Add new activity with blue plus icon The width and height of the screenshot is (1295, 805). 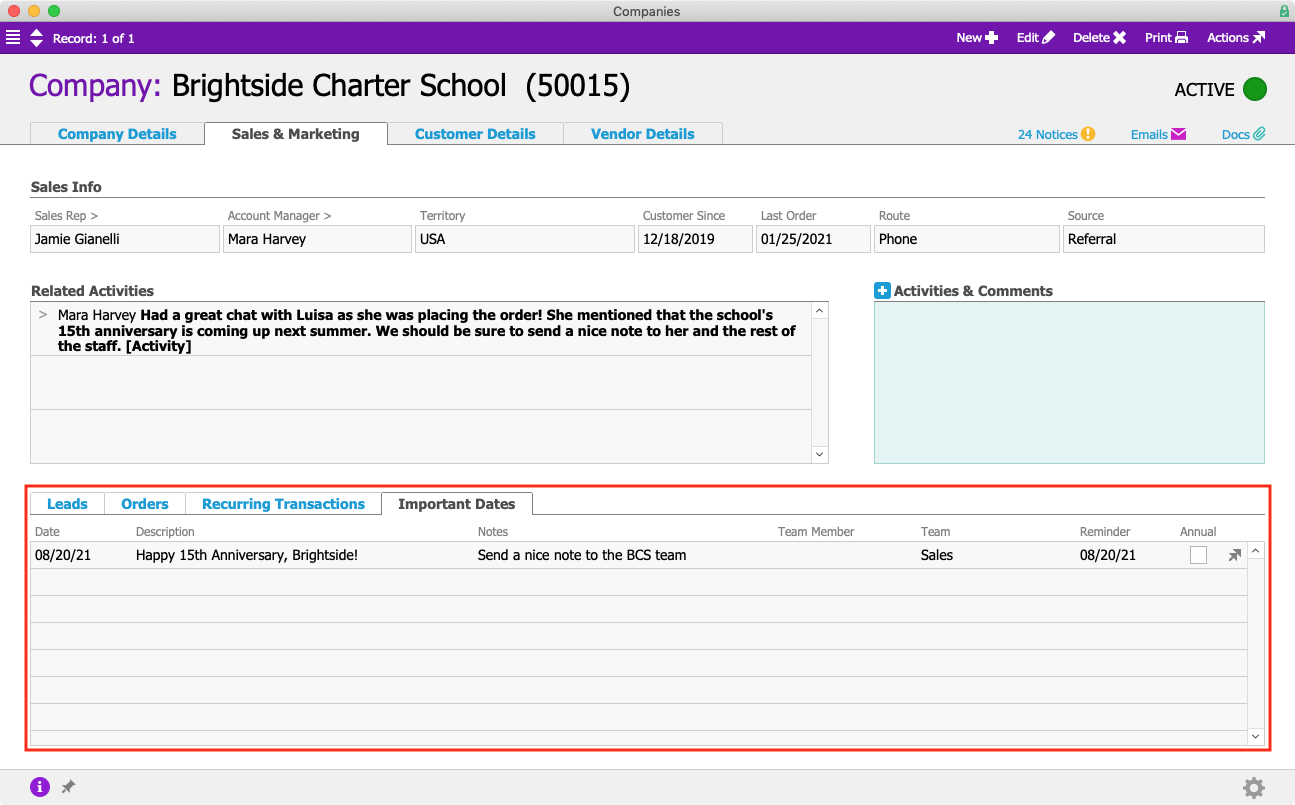[x=882, y=291]
